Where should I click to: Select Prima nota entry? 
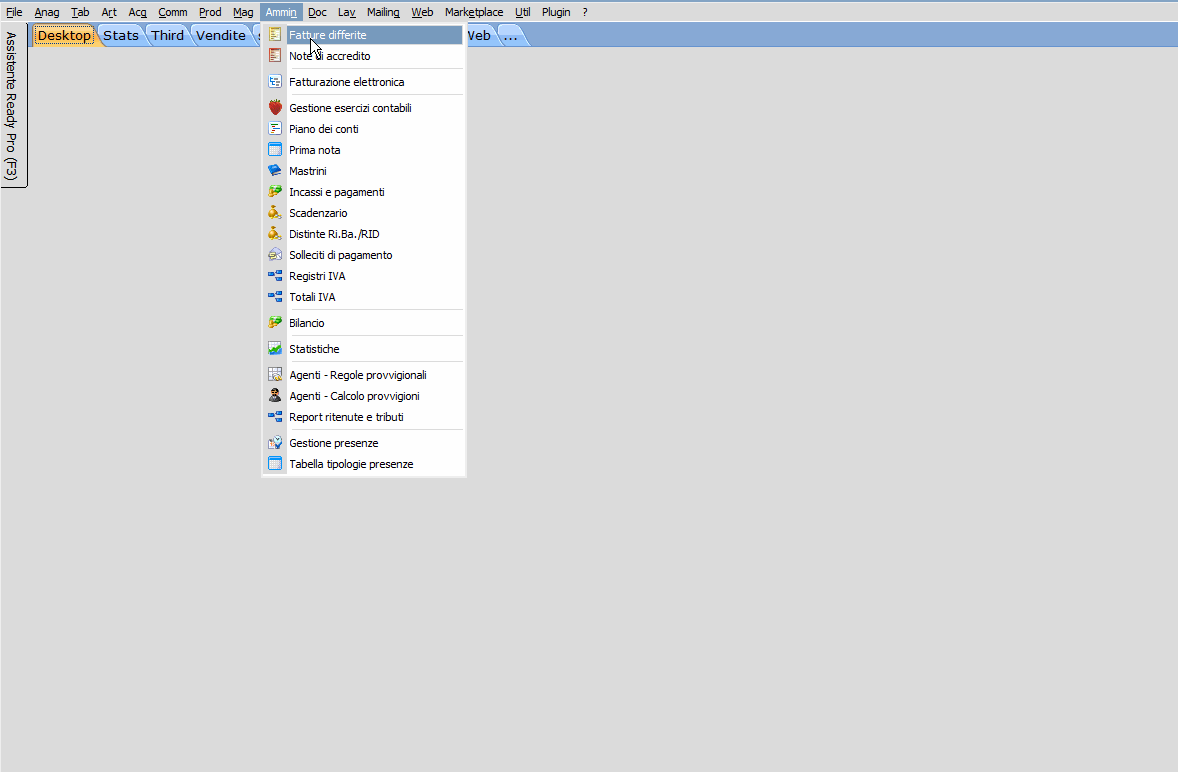[x=364, y=150]
